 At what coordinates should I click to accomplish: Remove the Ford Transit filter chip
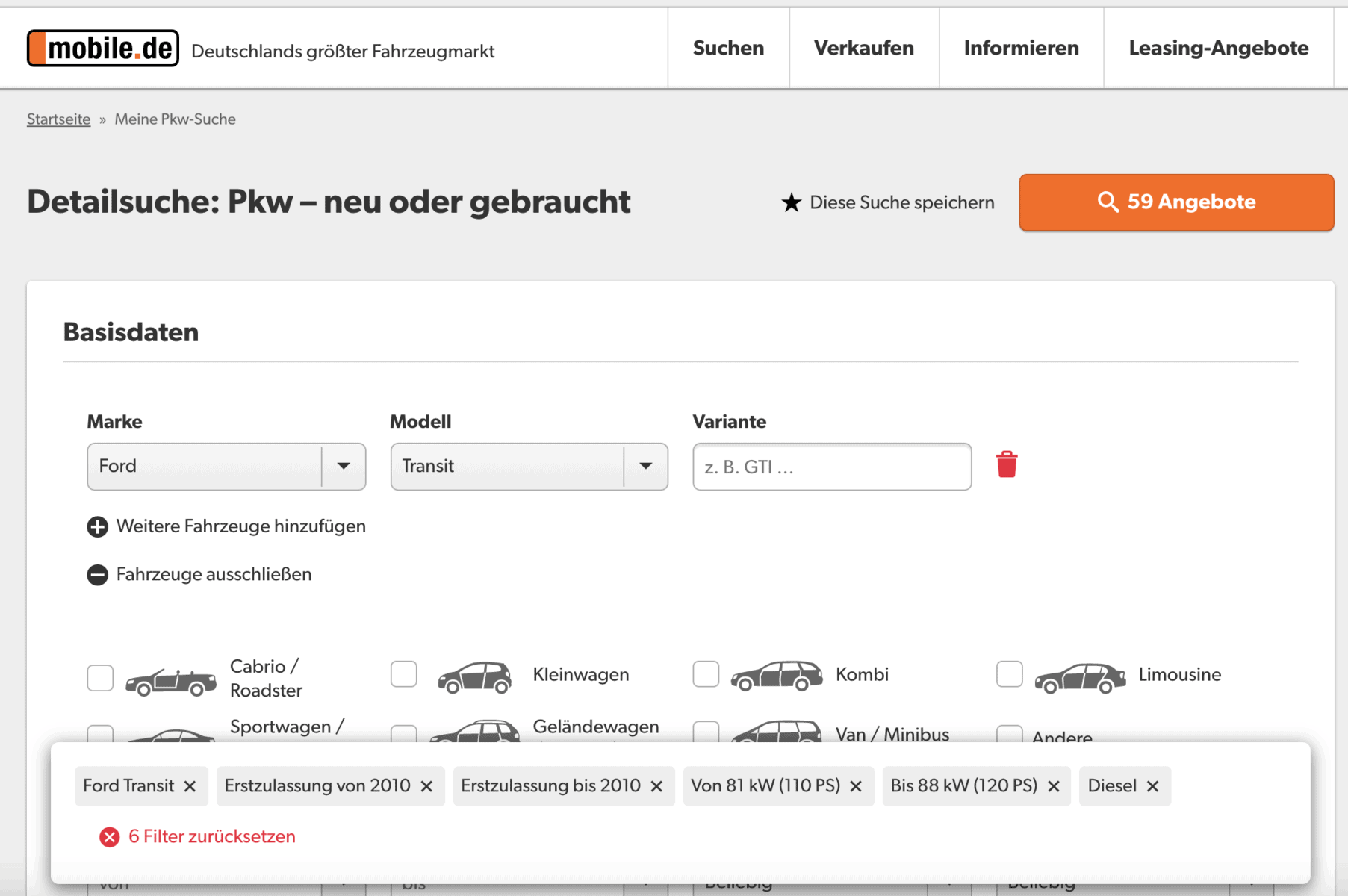pyautogui.click(x=190, y=786)
